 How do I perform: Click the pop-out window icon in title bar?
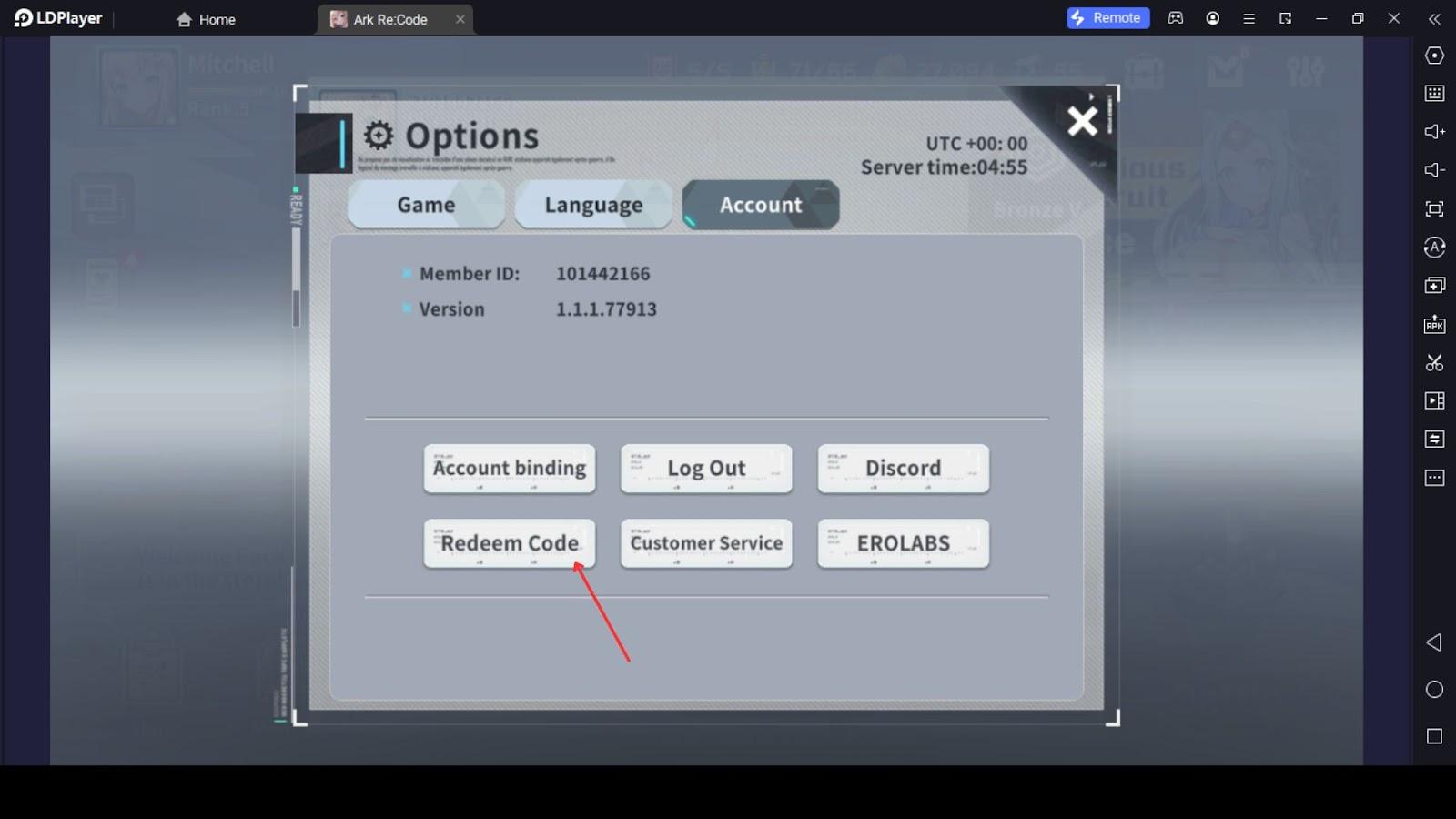[x=1285, y=18]
